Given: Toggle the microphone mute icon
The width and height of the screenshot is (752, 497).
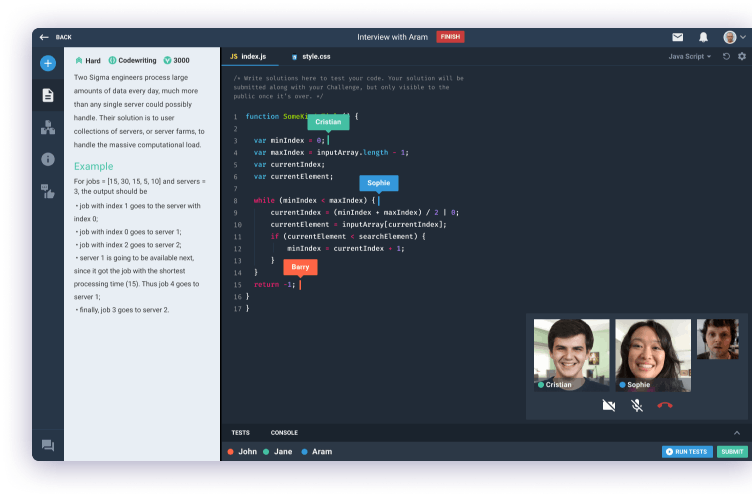Looking at the screenshot, I should coord(636,406).
